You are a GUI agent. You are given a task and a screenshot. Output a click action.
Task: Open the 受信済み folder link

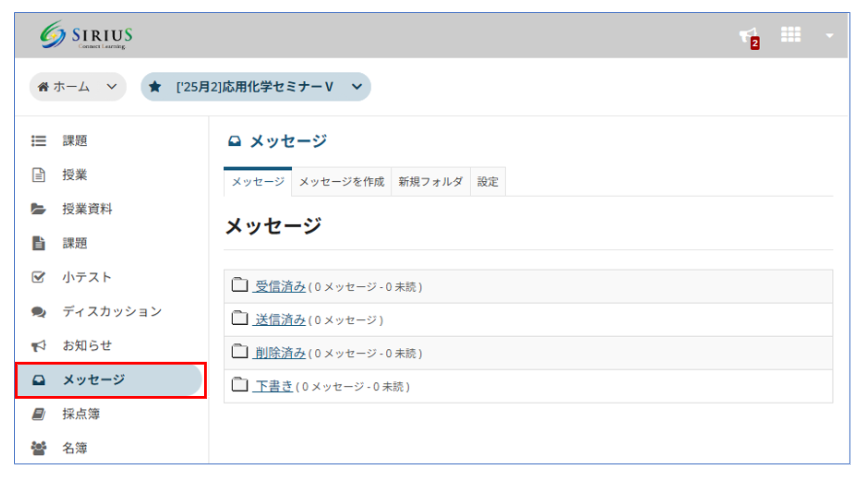280,286
